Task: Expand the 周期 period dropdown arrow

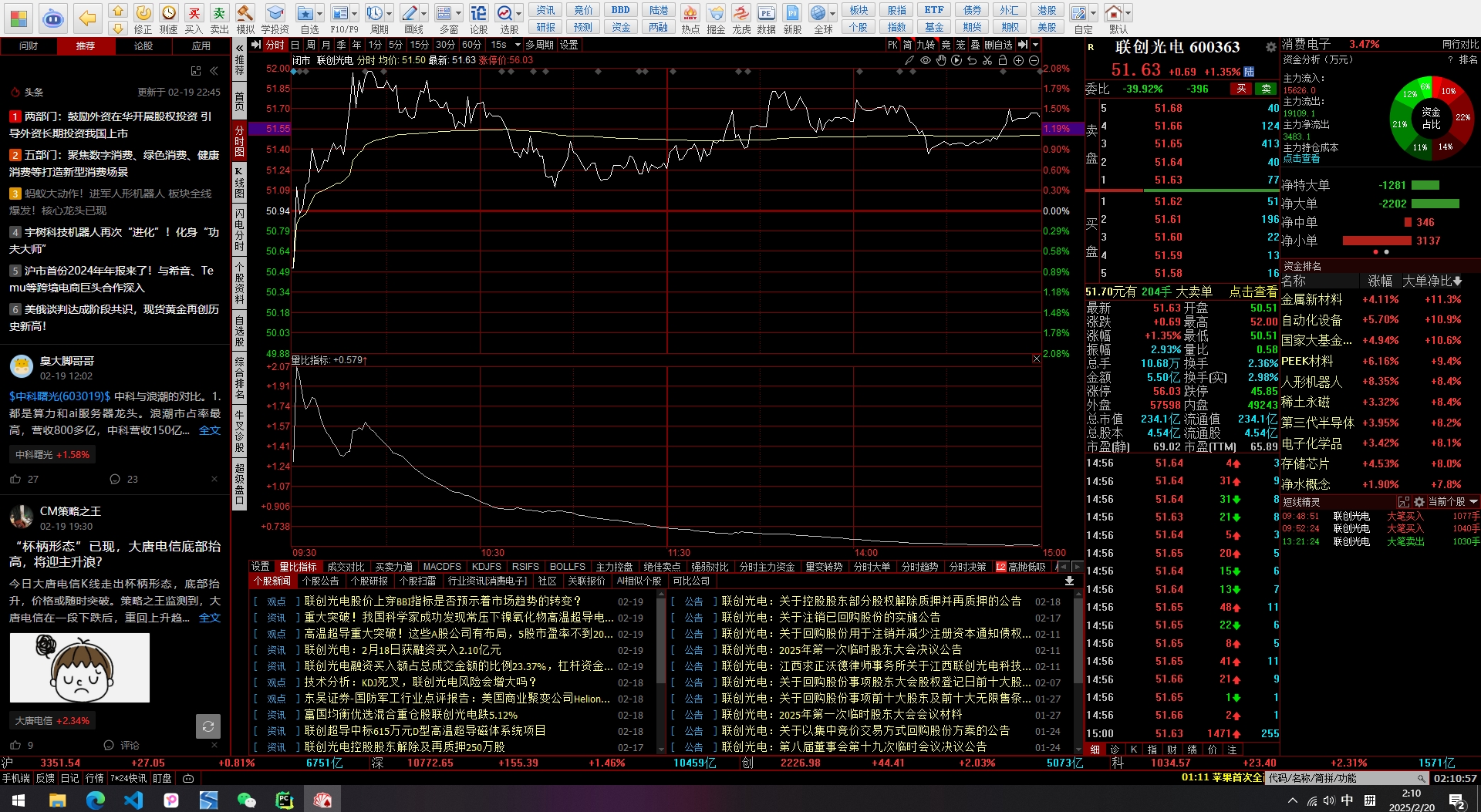Action: tap(390, 13)
